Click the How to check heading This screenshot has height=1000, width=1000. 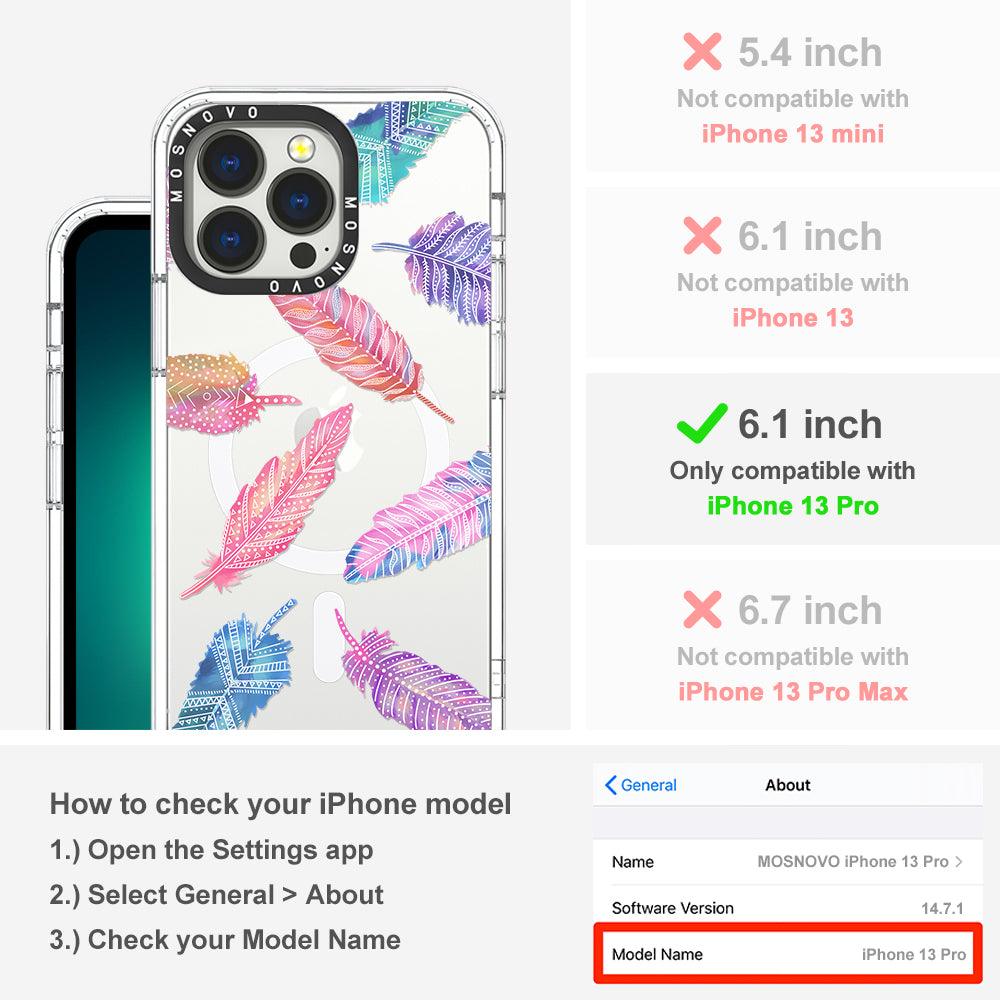[281, 804]
